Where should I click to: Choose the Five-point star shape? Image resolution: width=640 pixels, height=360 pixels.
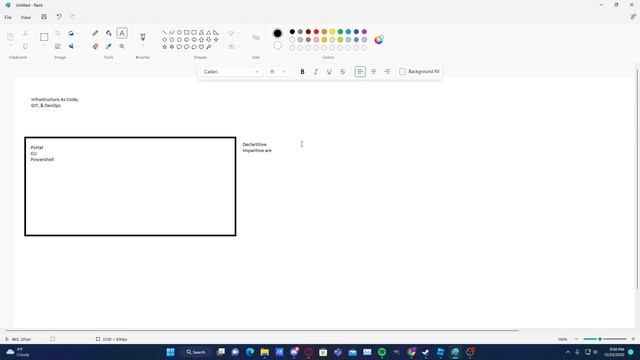[164, 47]
